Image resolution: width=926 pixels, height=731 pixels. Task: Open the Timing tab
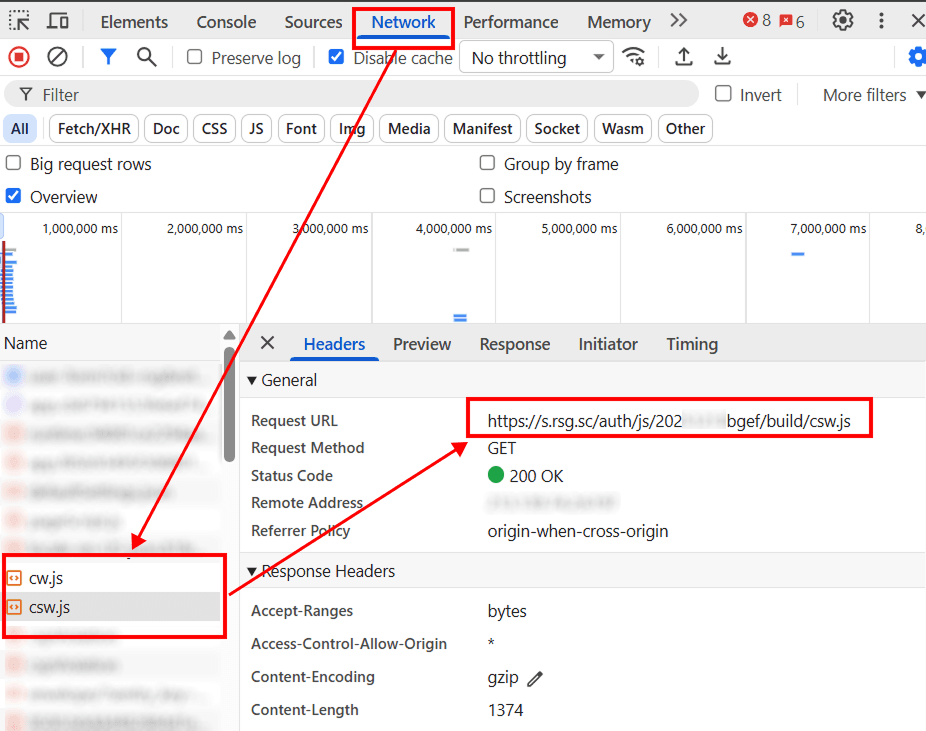pos(692,344)
